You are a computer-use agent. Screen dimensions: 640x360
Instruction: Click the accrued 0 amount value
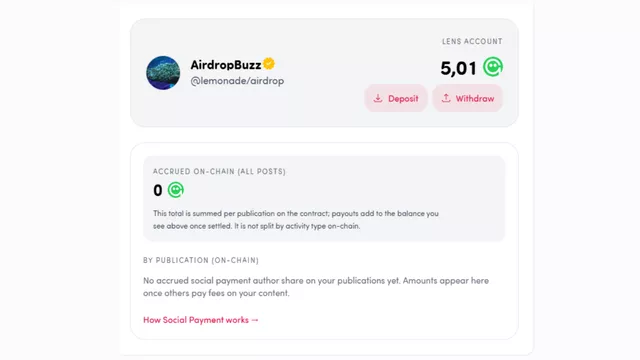tap(158, 190)
